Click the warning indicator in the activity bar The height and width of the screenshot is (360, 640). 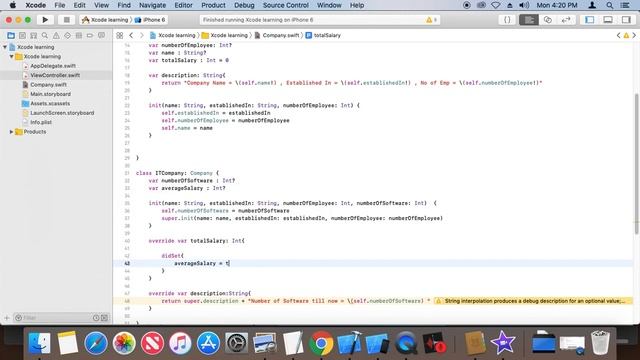point(431,20)
